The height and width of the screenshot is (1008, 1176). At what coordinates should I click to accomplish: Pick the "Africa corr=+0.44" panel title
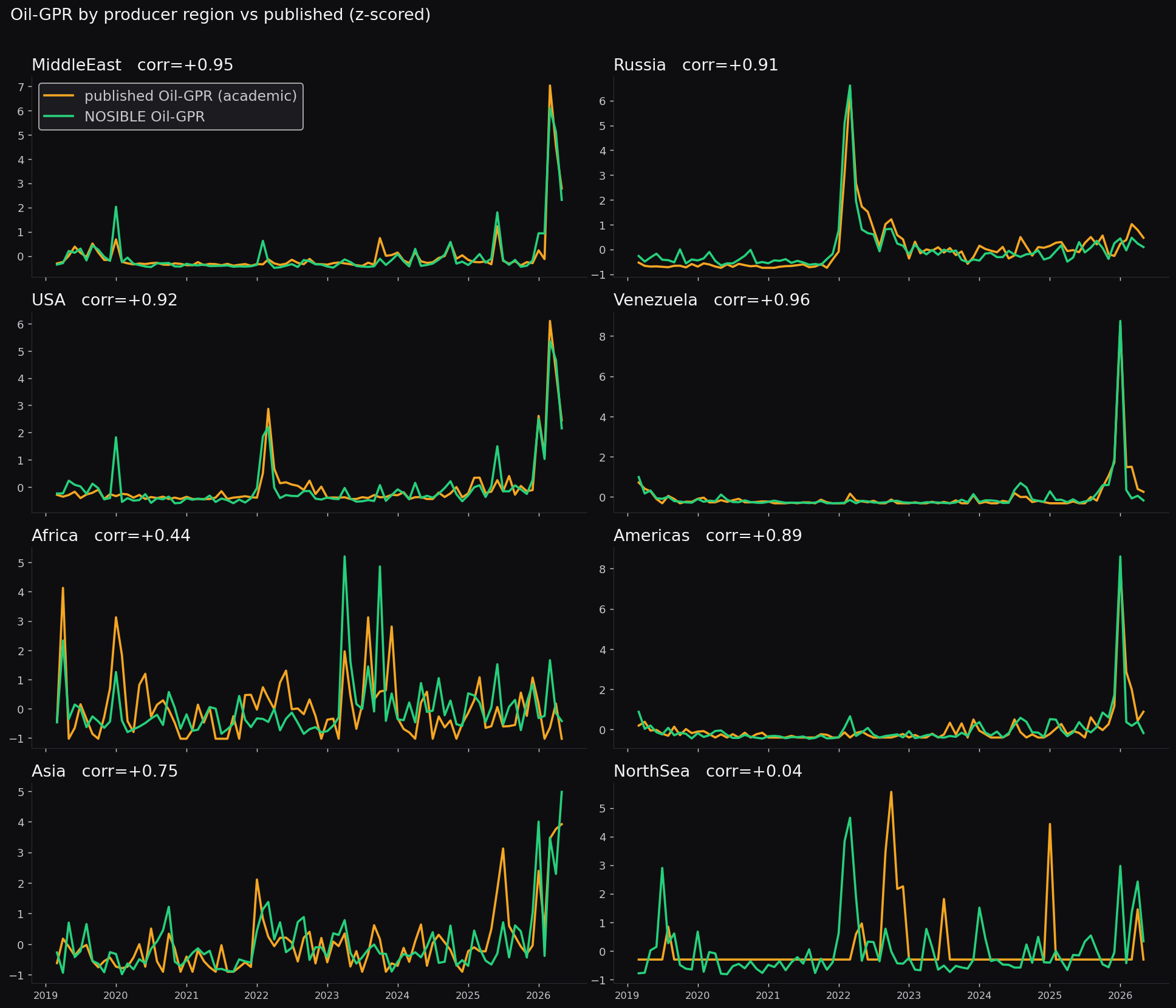(x=111, y=536)
